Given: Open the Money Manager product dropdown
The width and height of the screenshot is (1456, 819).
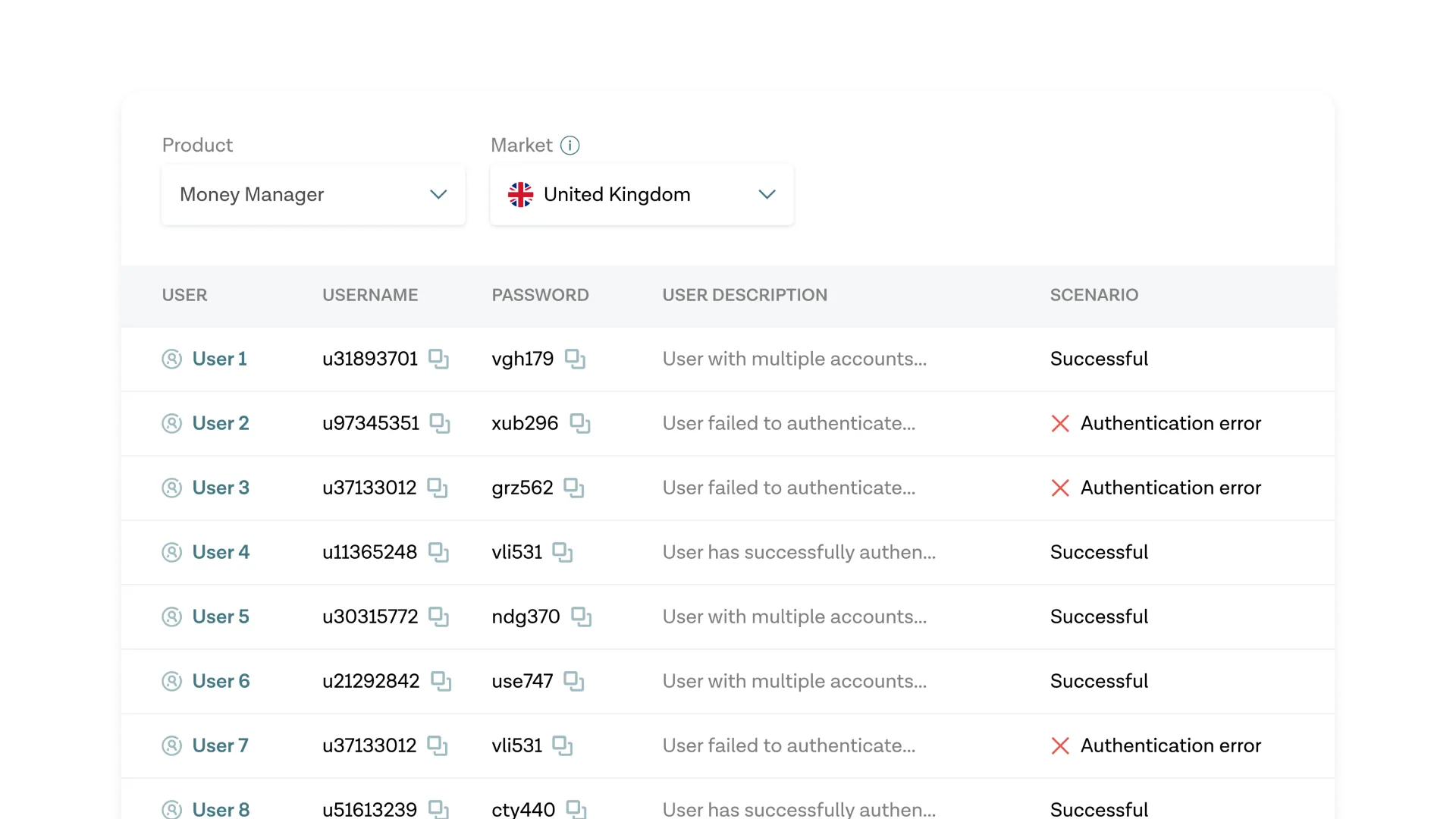Looking at the screenshot, I should (x=313, y=194).
